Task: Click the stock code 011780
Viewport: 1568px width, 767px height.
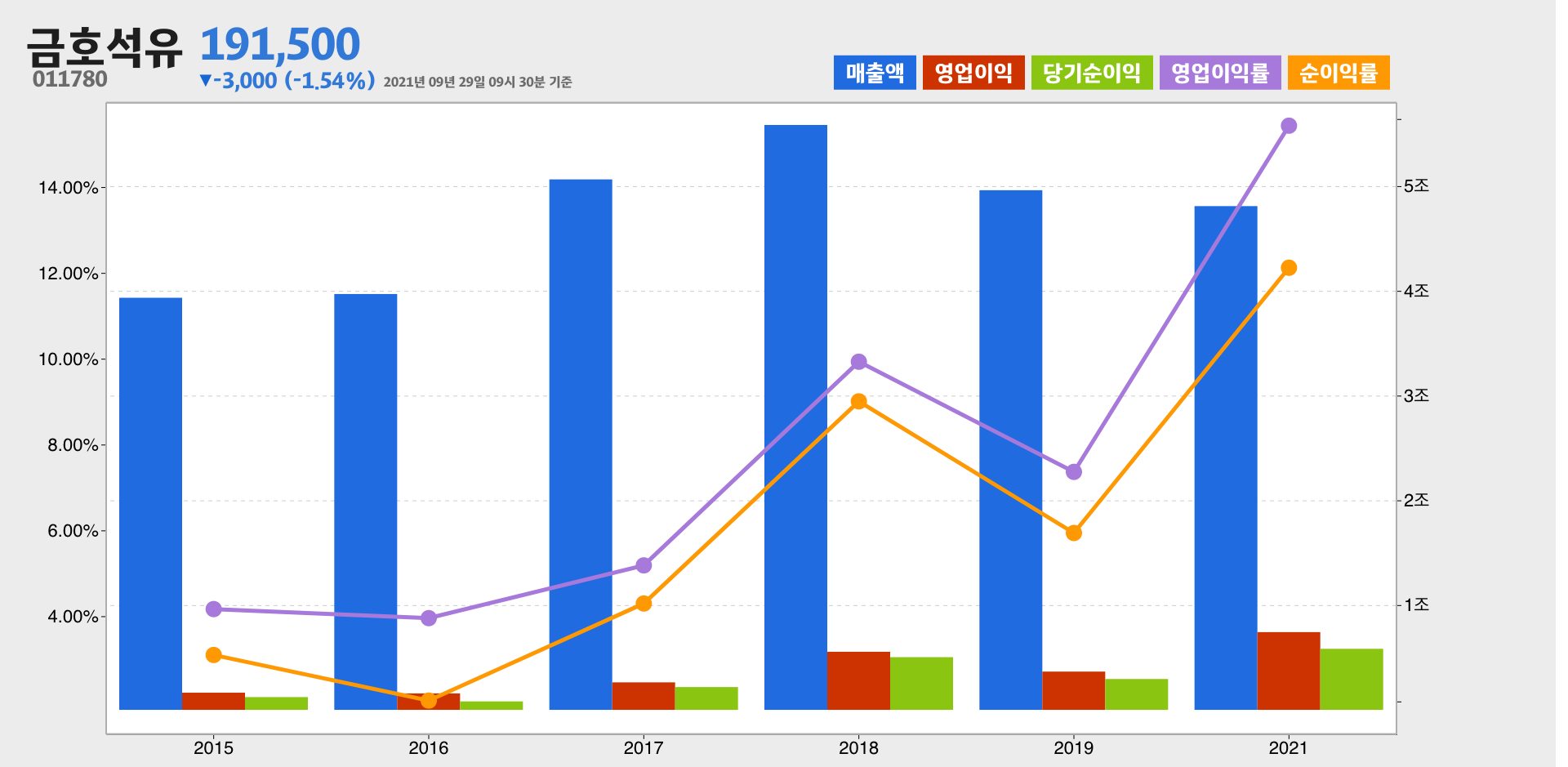Action: [x=70, y=79]
